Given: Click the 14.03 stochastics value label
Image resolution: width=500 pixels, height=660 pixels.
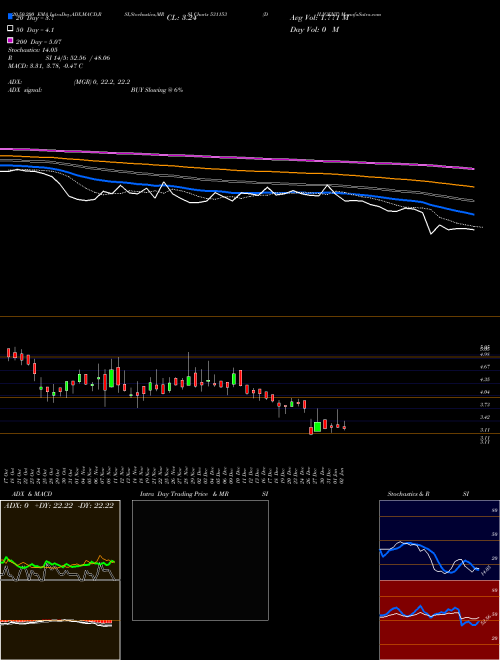Looking at the screenshot, I should point(485,571).
